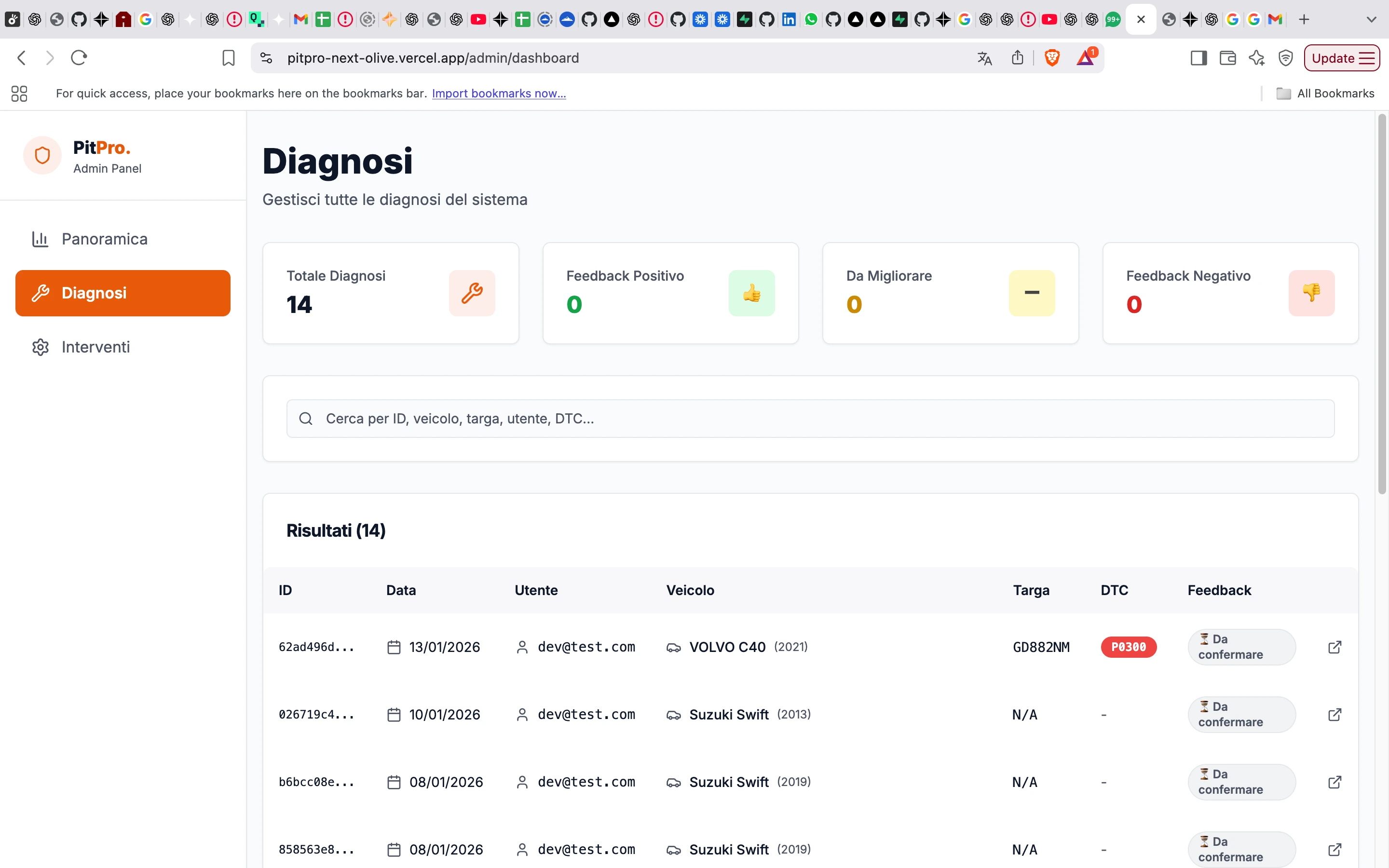Click the Import bookmarks now link
1389x868 pixels.
(498, 93)
